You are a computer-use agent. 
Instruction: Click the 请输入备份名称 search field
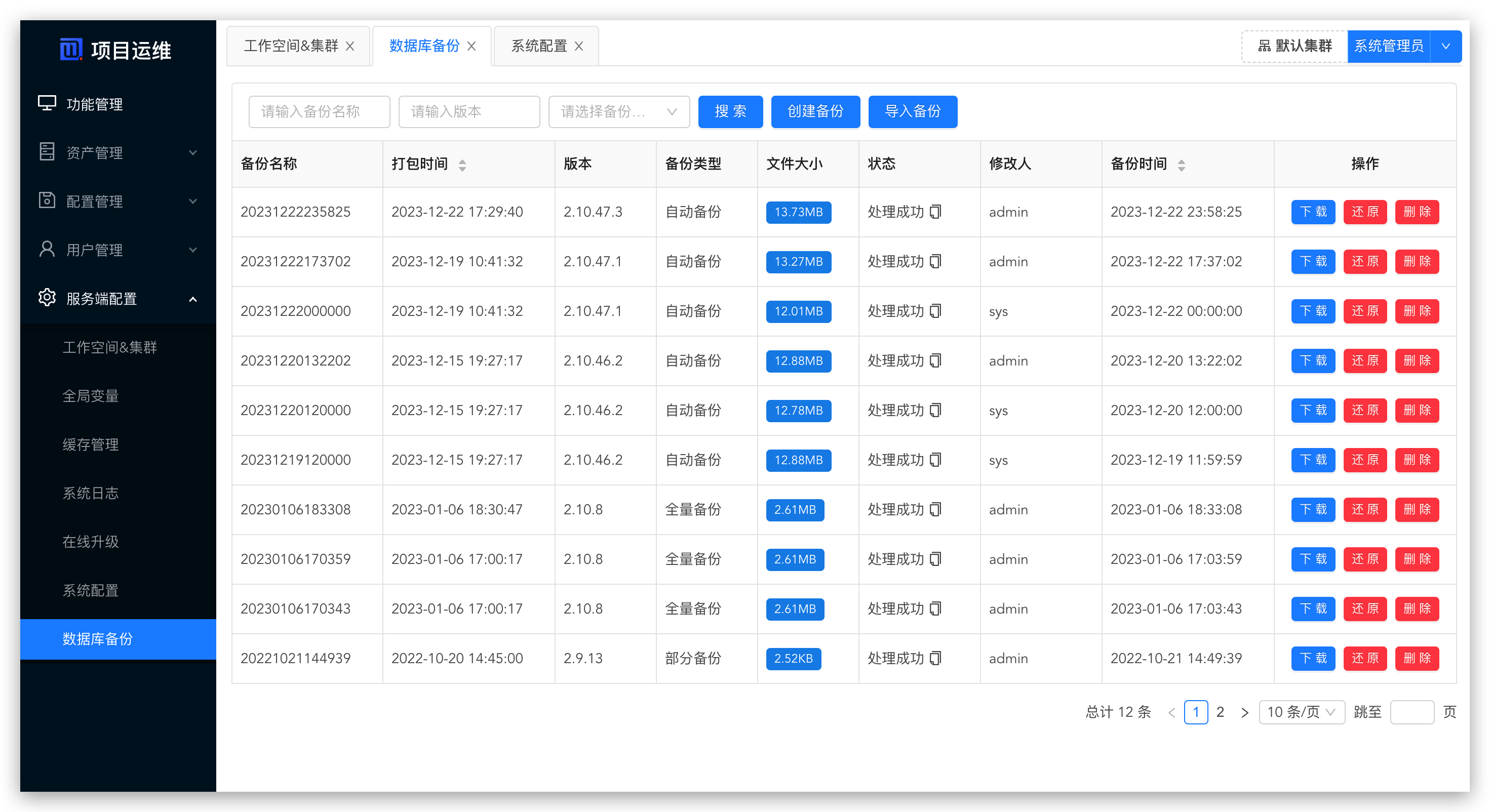click(x=319, y=111)
